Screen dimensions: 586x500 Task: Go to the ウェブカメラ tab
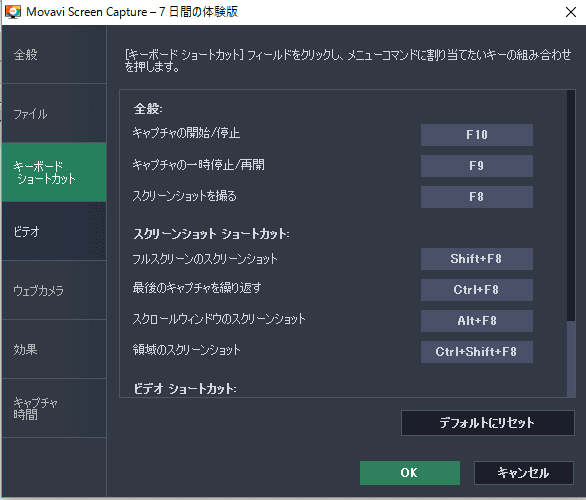[54, 290]
